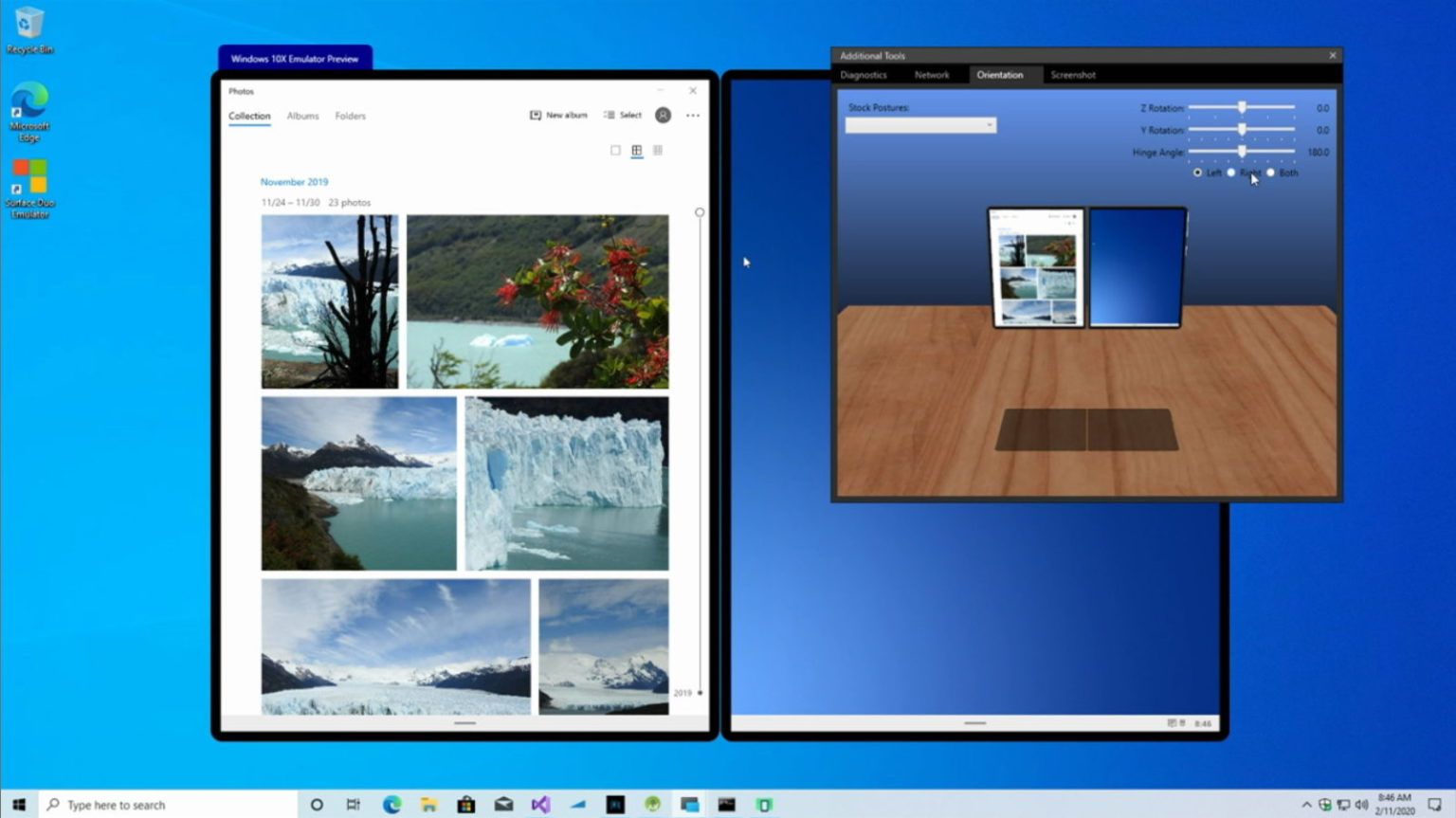Image resolution: width=1456 pixels, height=818 pixels.
Task: Open the Screenshot tab
Action: coord(1072,75)
